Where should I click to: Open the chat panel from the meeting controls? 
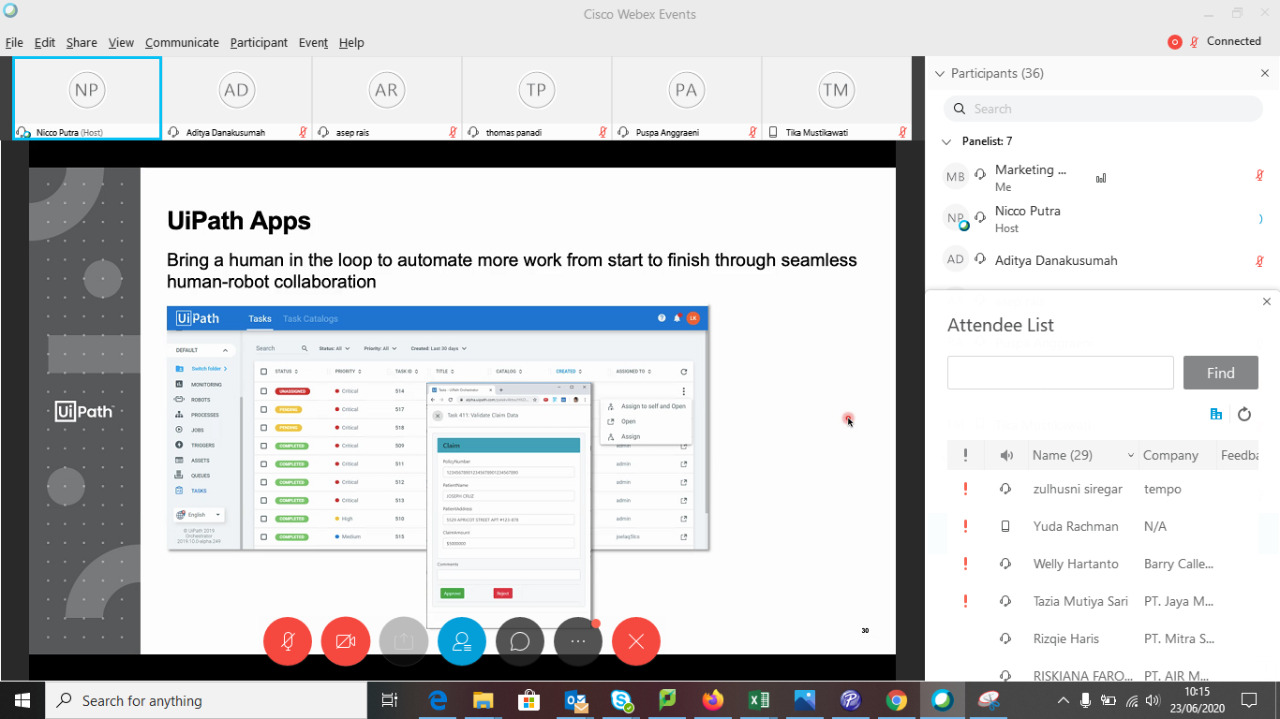pos(519,642)
